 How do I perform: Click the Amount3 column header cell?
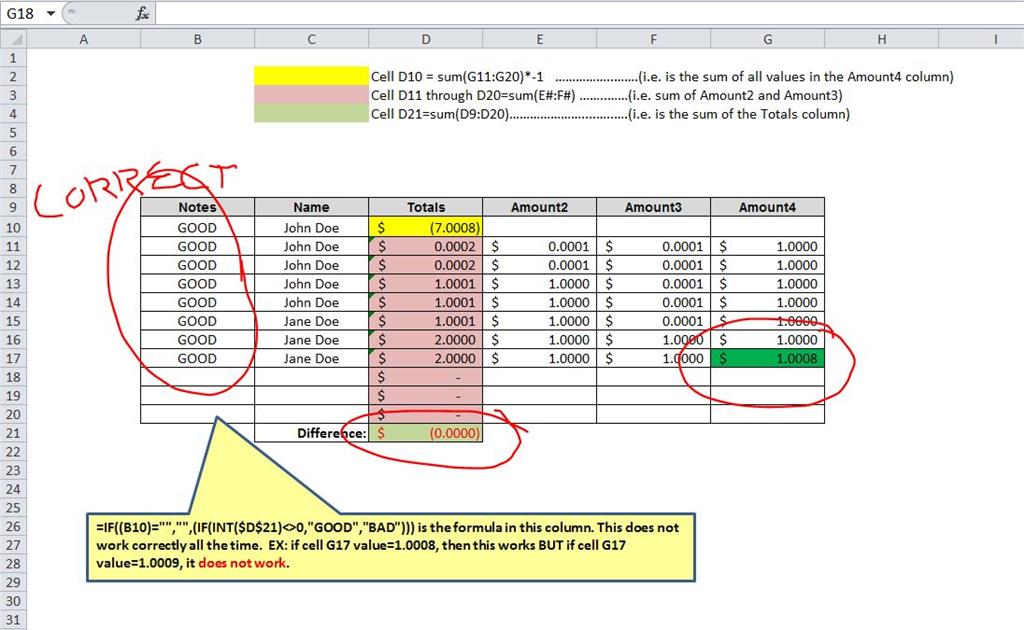(x=653, y=207)
